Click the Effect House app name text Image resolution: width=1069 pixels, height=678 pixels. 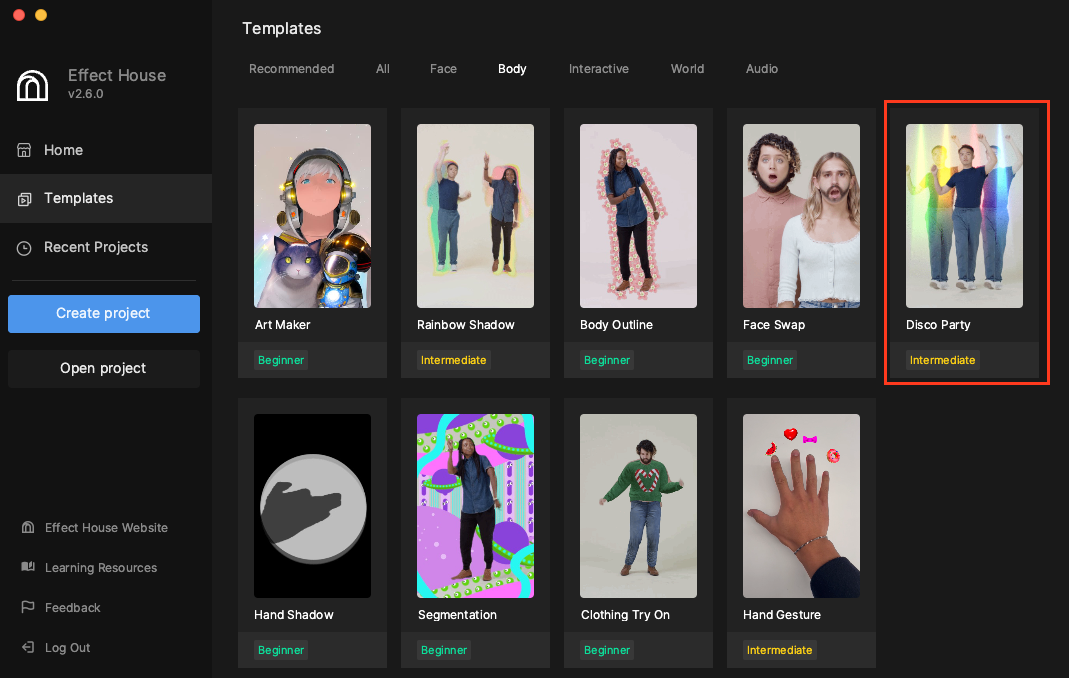pos(117,75)
